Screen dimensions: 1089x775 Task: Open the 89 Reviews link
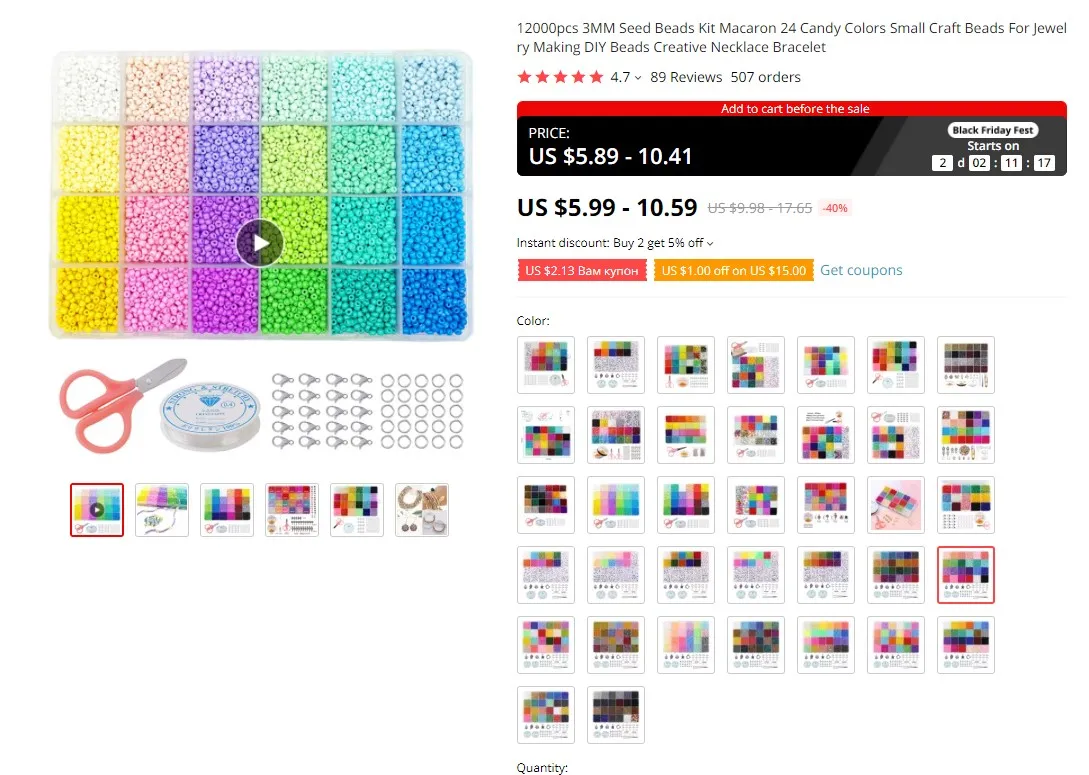tap(686, 77)
